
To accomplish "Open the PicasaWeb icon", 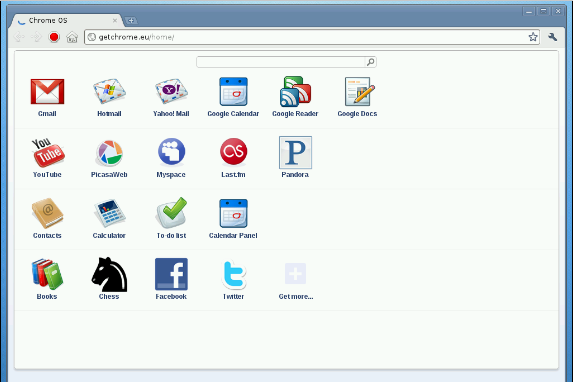I will tap(109, 152).
